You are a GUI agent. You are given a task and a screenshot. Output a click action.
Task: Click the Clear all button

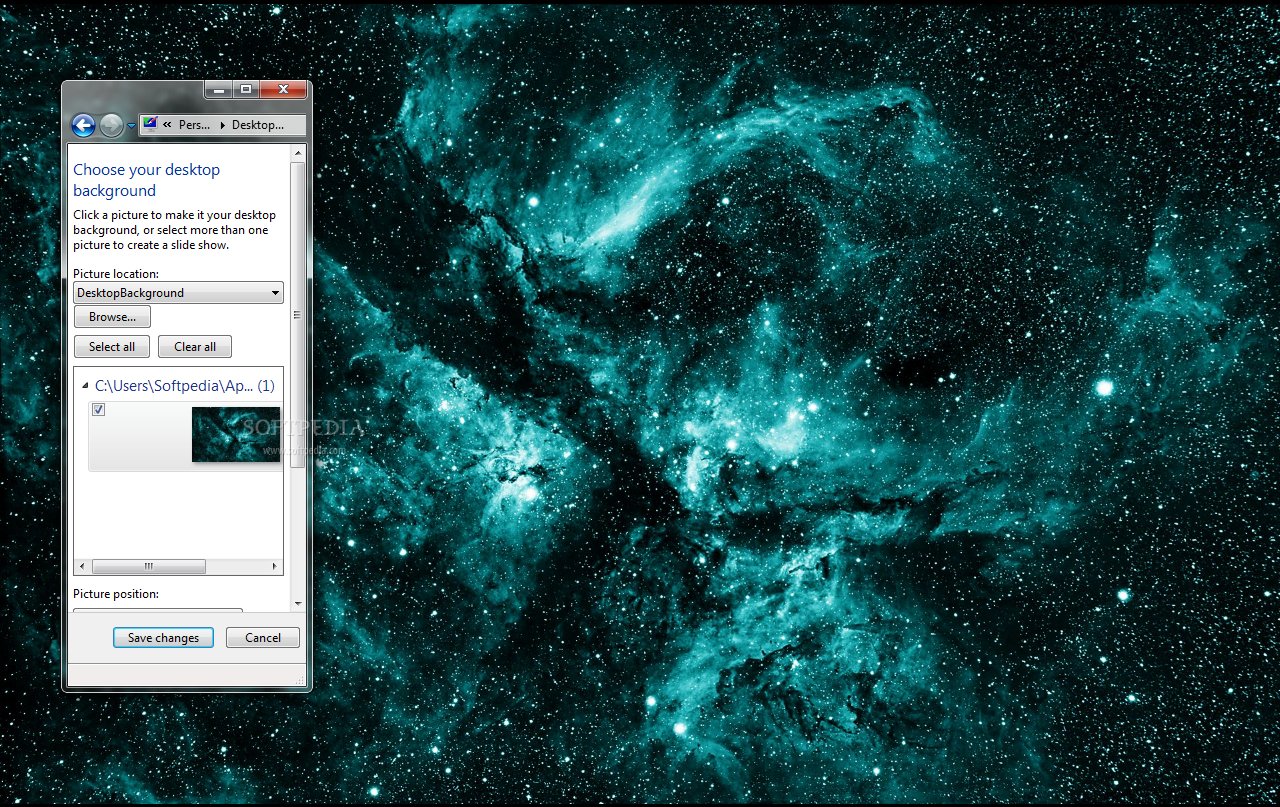[195, 347]
